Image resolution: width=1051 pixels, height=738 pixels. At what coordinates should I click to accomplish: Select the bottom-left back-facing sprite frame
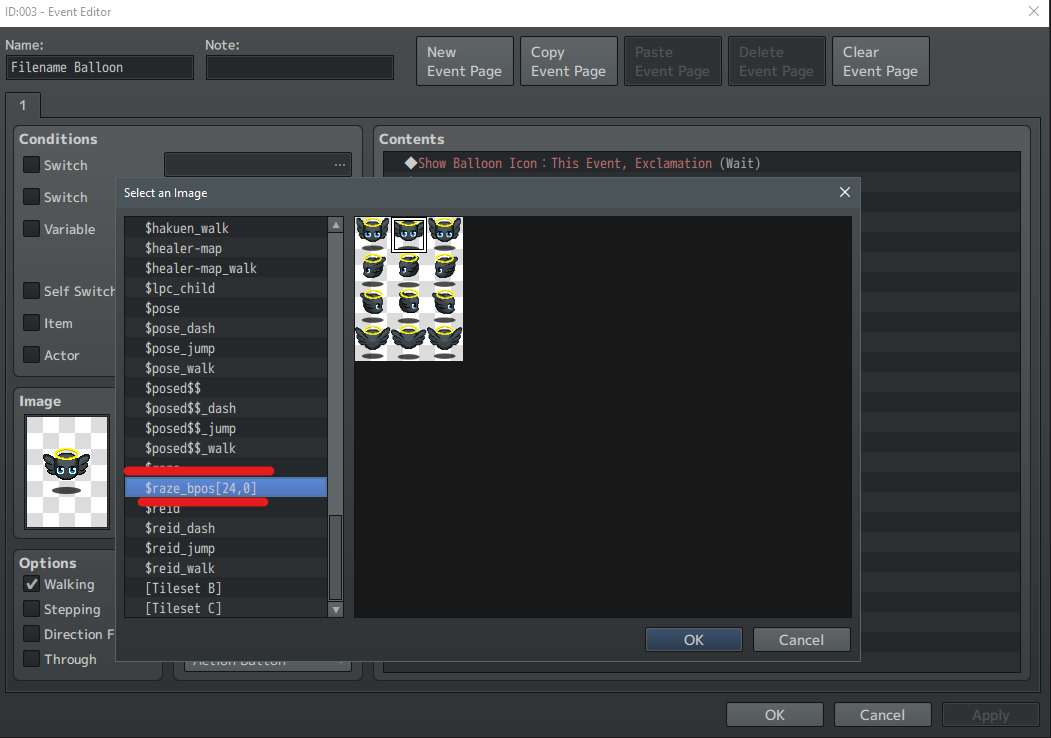373,343
